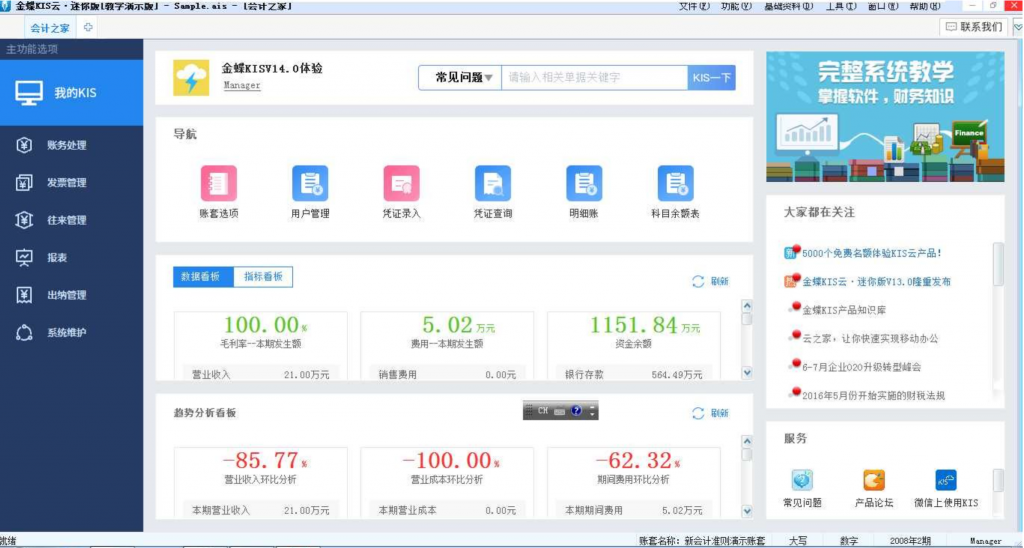This screenshot has height=548, width=1024.
Task: Click scroll-up arrow of 趋势分析看板 panel
Action: click(747, 442)
